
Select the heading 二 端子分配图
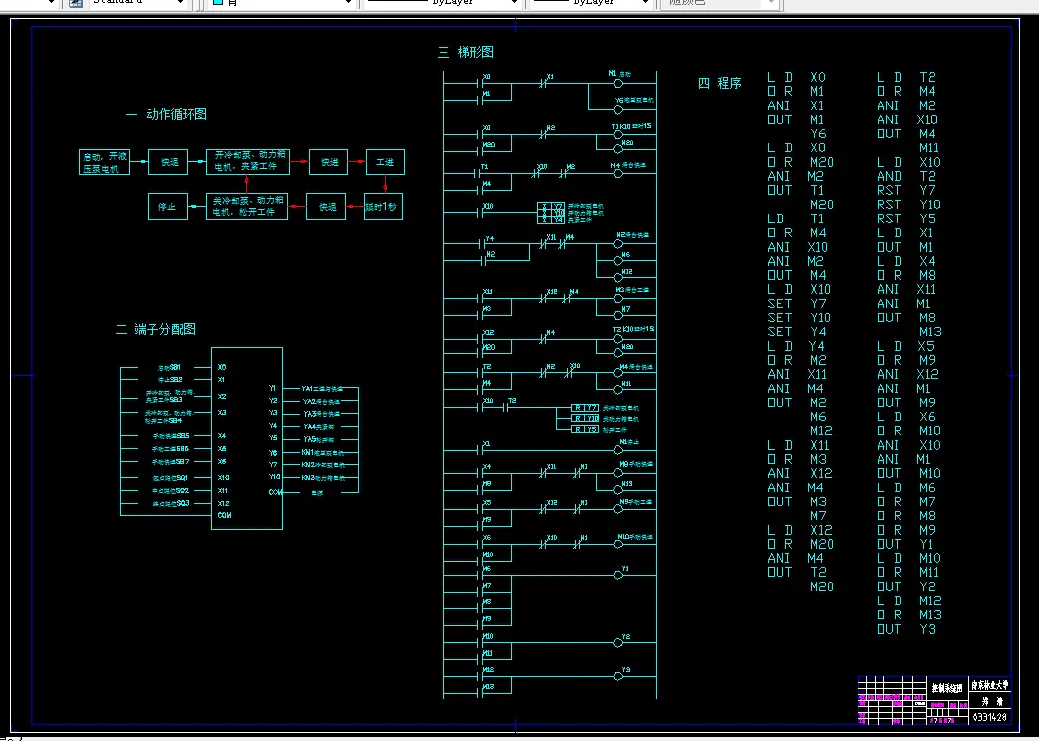[x=156, y=329]
